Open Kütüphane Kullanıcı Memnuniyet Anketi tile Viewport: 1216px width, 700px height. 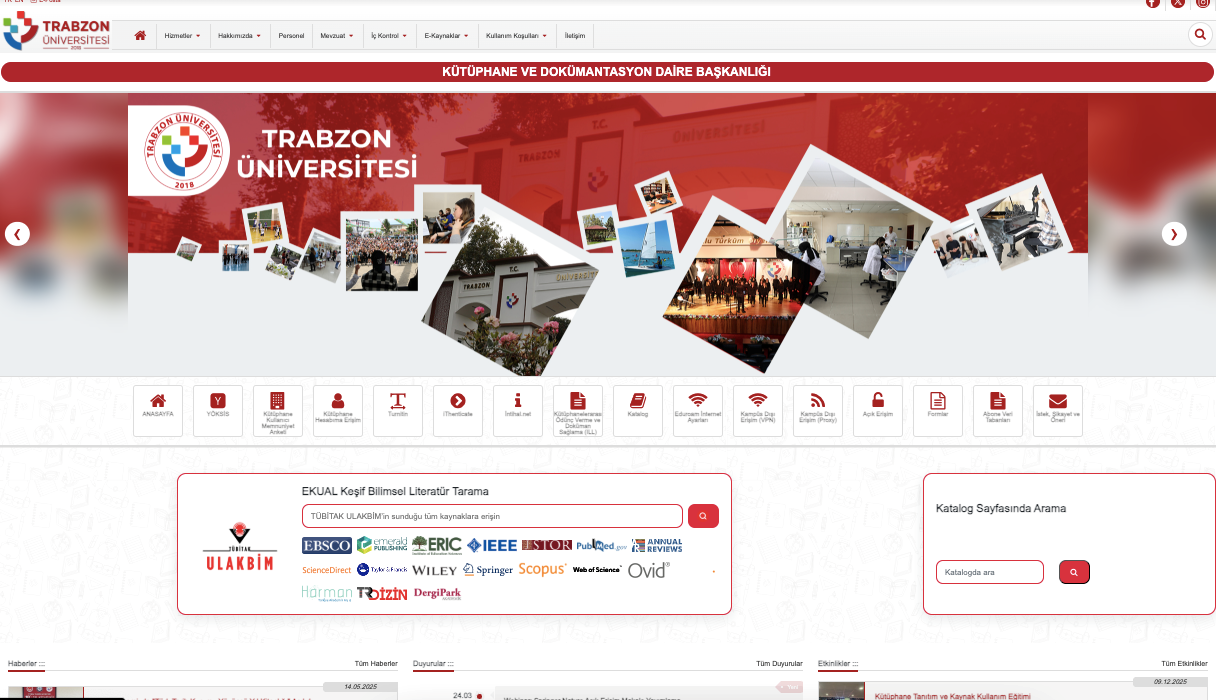pos(278,411)
